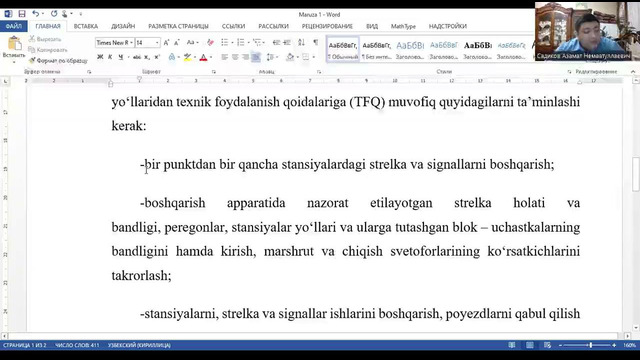Click the word count ЧИСЛО СЛОВ: 411

[77, 345]
